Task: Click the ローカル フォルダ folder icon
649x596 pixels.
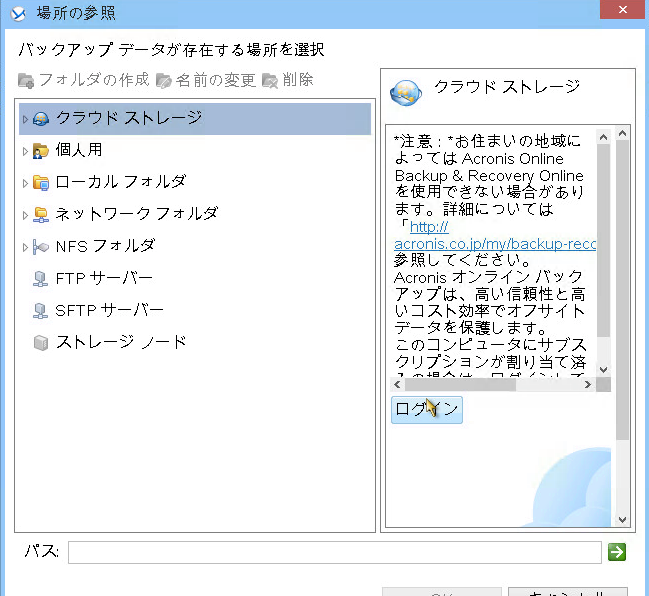Action: (x=41, y=183)
